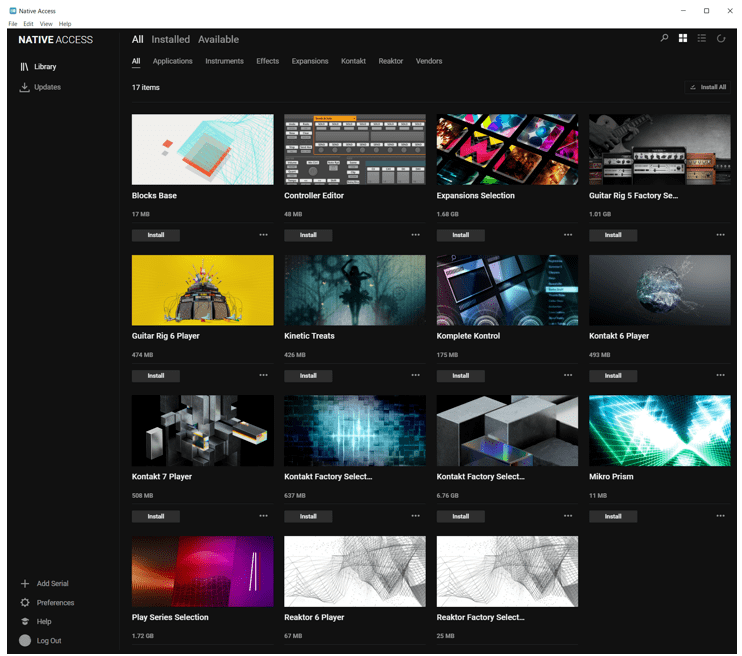Filter by Instruments category

[x=224, y=61]
